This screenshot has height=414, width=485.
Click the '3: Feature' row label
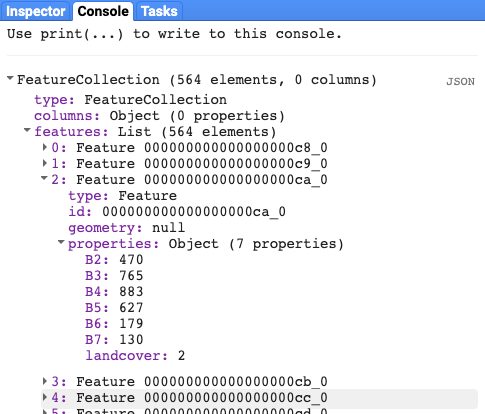[189, 381]
